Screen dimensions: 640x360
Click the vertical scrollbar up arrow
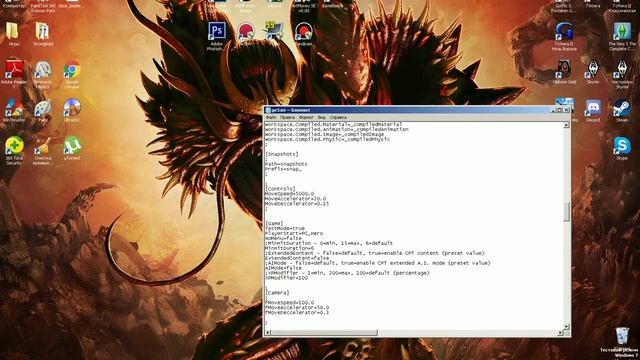pos(567,124)
